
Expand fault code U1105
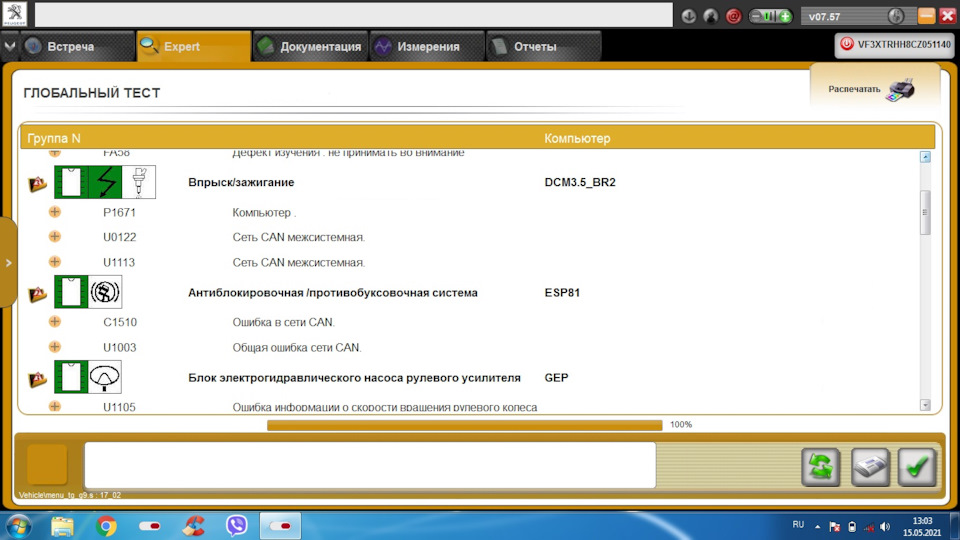[x=55, y=406]
